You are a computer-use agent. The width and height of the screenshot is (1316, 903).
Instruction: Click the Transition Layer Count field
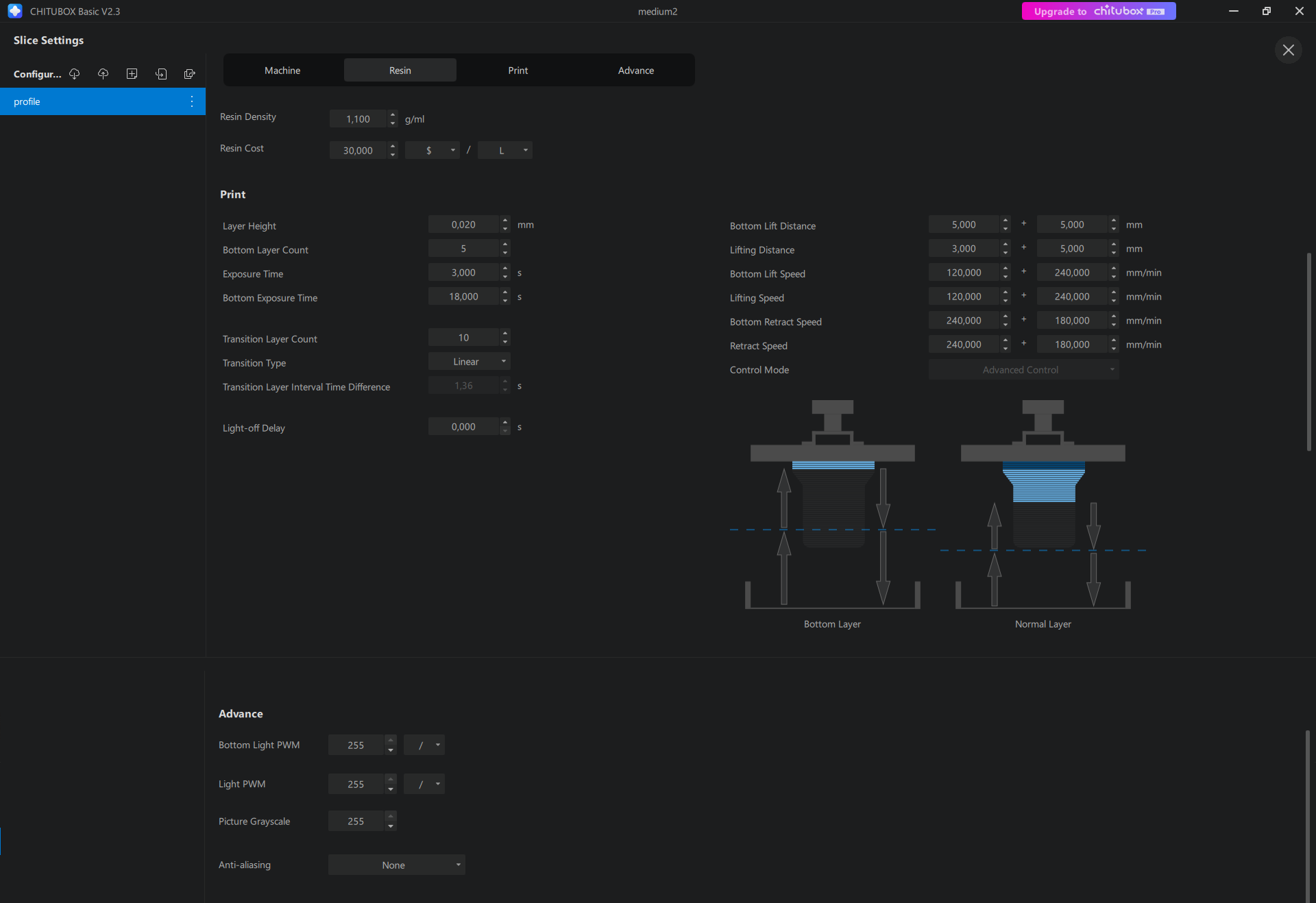coord(464,337)
